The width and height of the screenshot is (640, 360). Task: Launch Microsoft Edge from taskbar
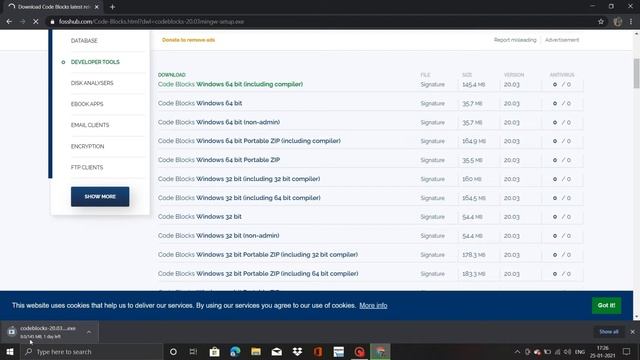point(235,352)
